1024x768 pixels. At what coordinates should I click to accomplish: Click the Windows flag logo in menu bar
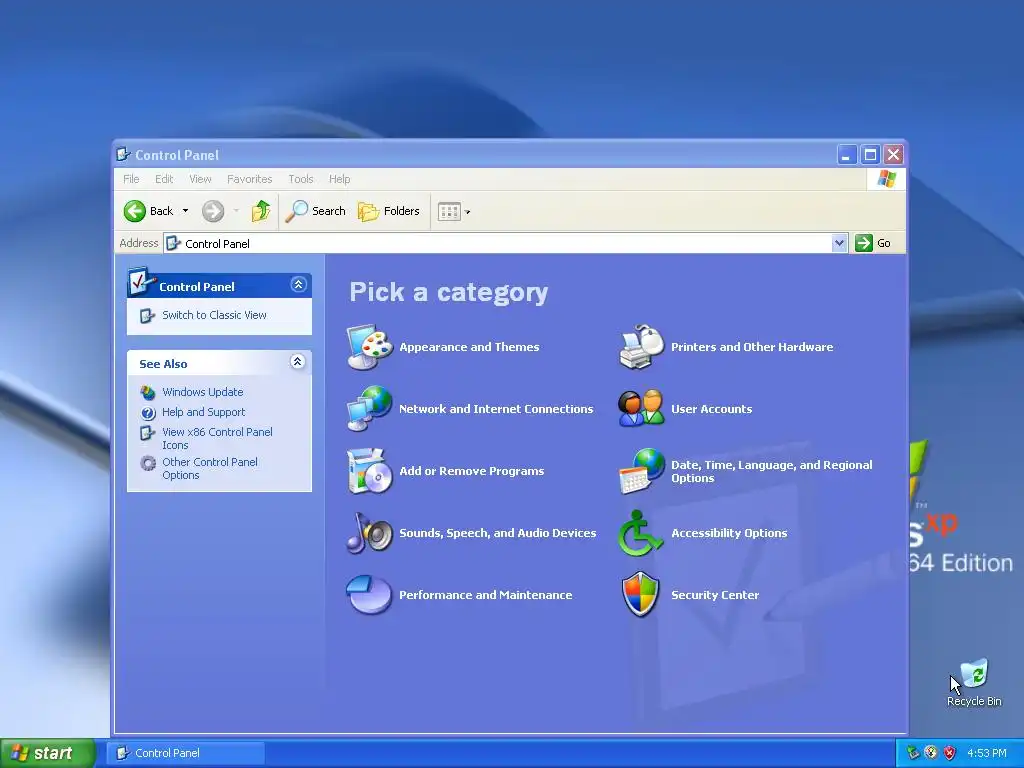887,178
